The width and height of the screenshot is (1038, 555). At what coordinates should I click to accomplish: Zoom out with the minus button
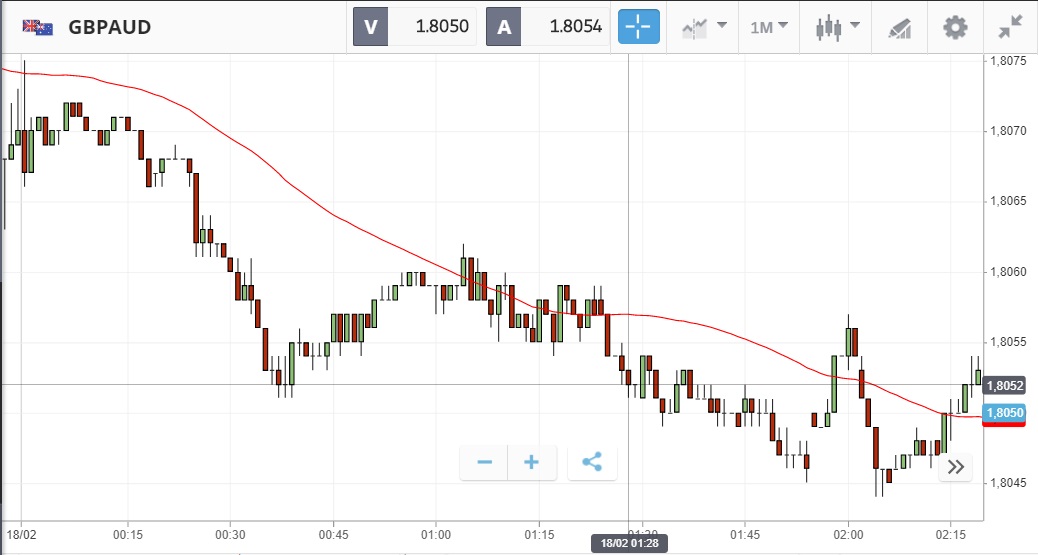485,462
